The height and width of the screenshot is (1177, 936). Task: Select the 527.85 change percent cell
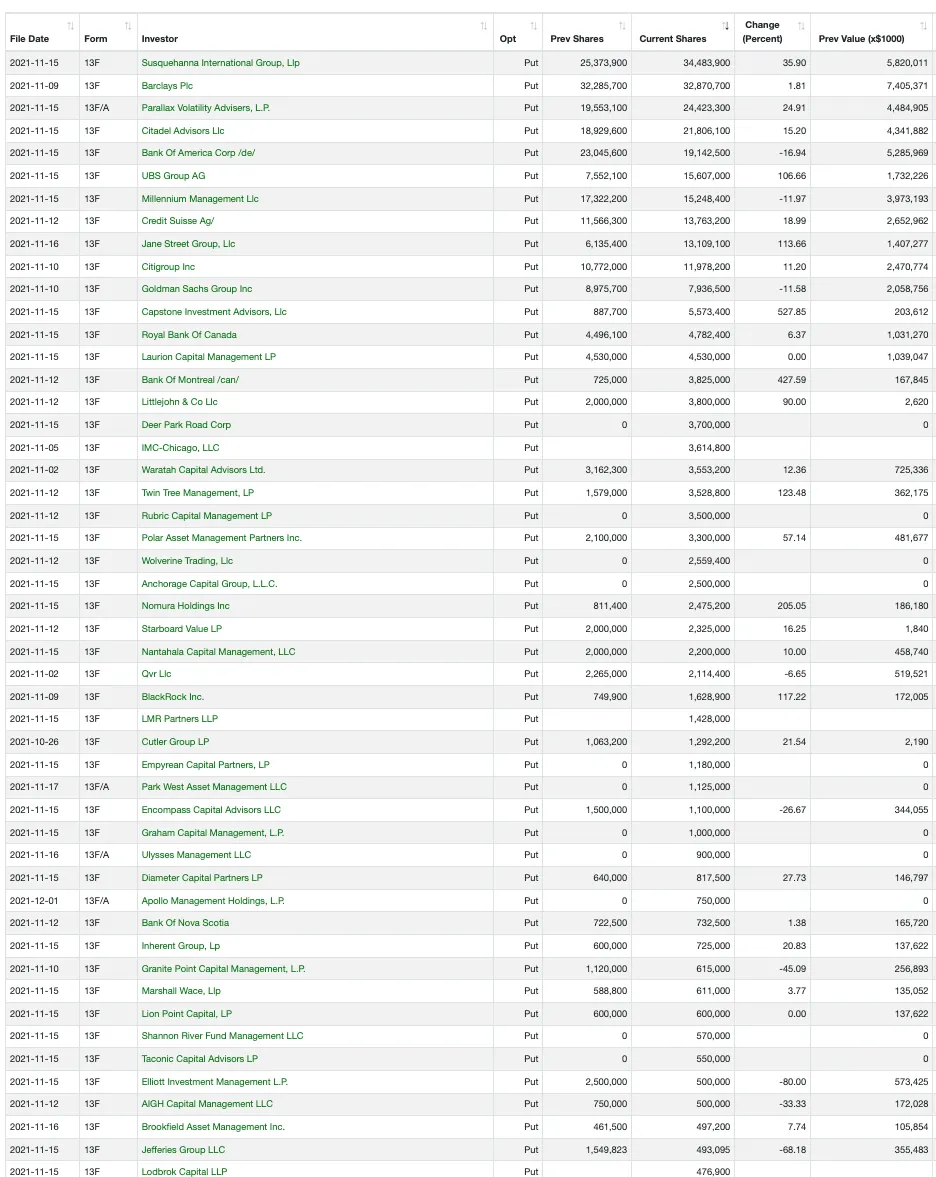point(772,312)
